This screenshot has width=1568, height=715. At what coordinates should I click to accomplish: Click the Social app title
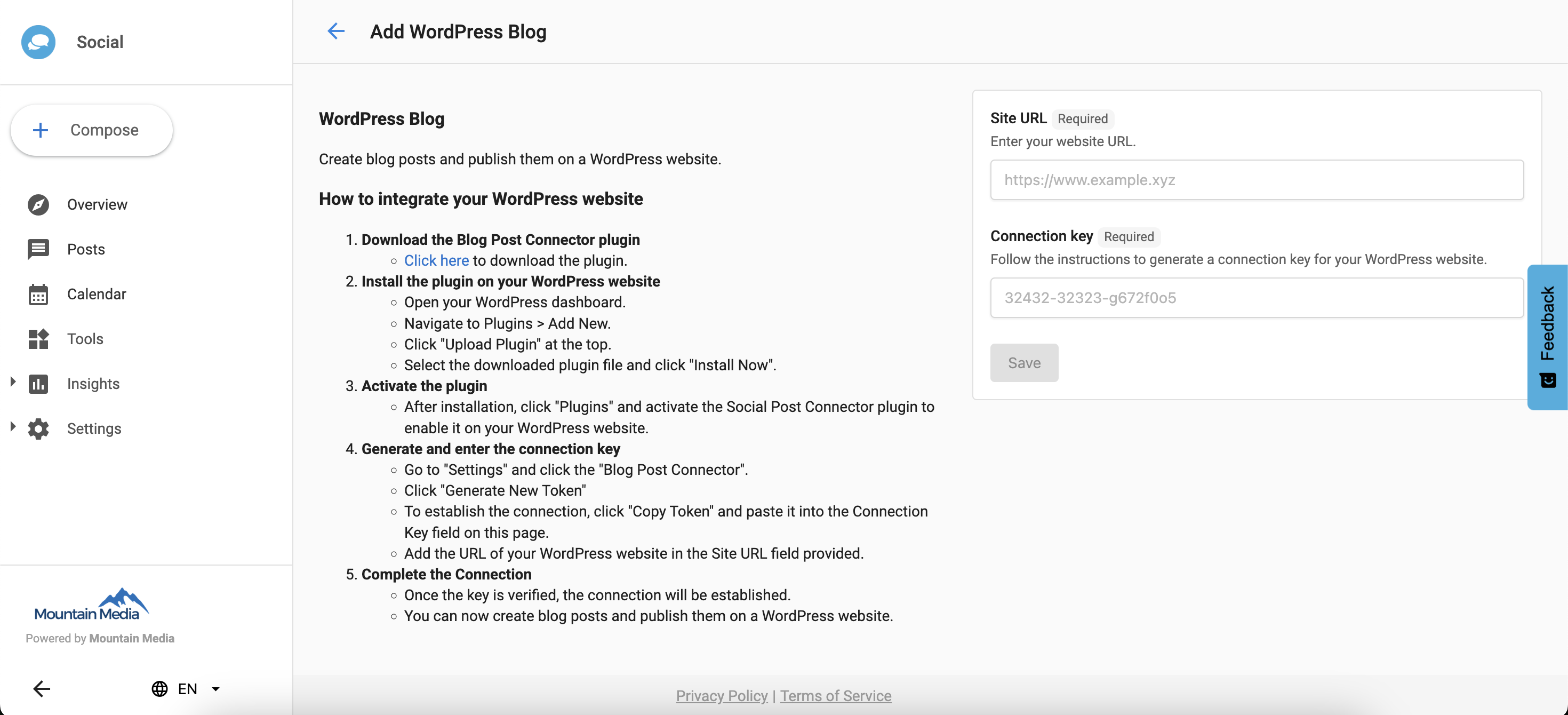tap(100, 42)
